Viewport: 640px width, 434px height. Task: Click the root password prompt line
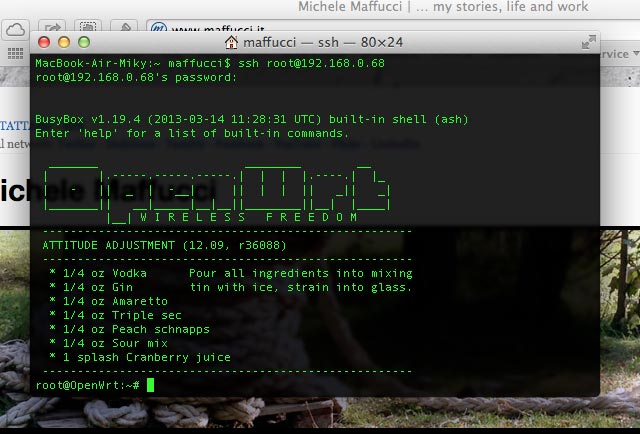coord(136,77)
